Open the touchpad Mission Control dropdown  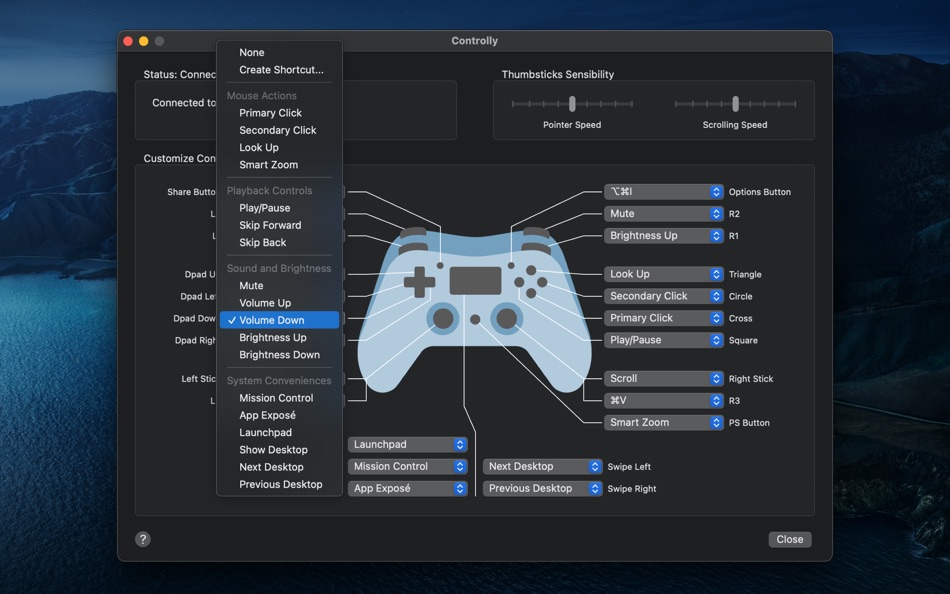pyautogui.click(x=408, y=467)
